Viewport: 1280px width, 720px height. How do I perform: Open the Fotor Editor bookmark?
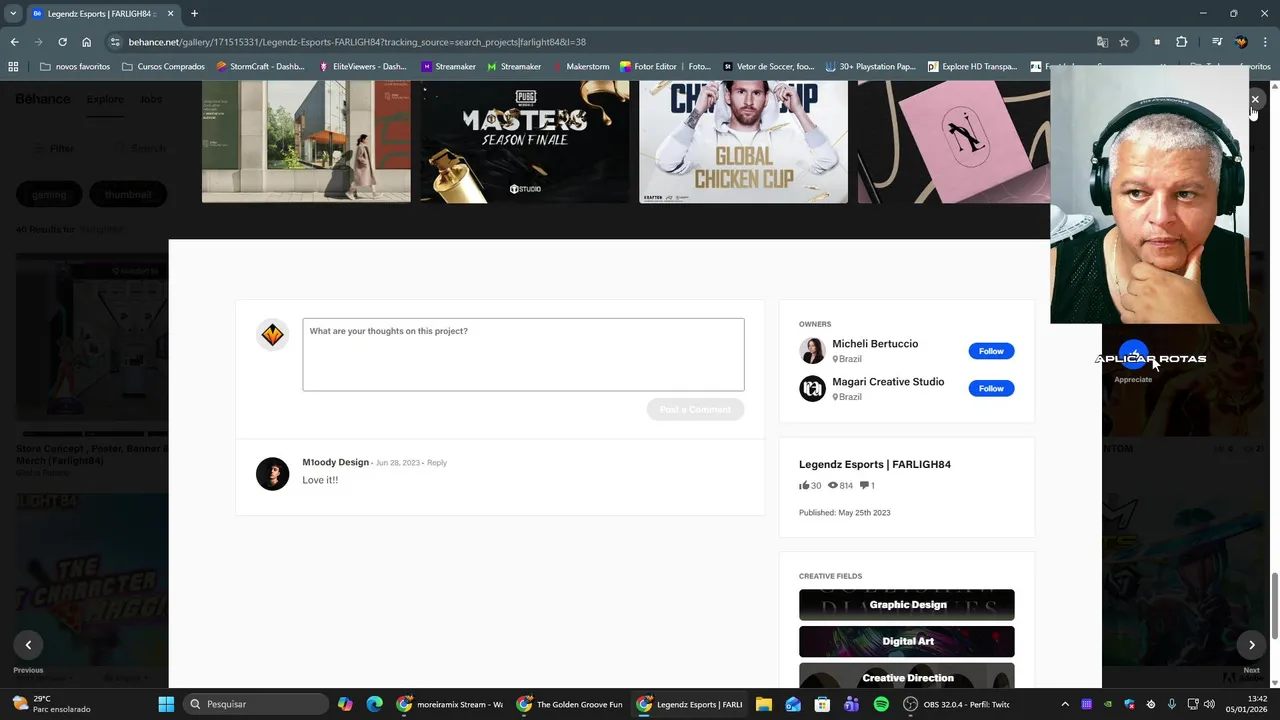point(665,67)
